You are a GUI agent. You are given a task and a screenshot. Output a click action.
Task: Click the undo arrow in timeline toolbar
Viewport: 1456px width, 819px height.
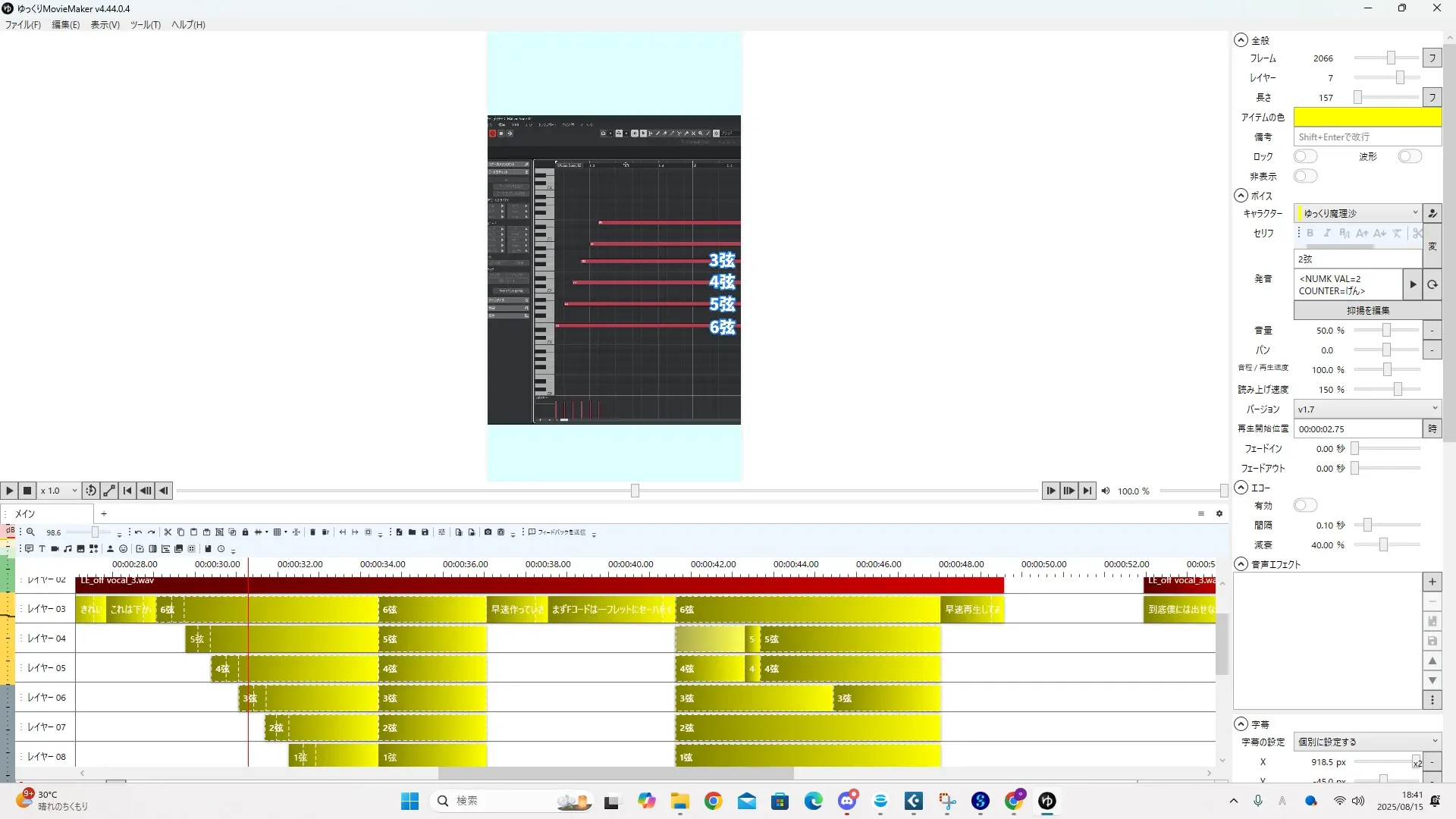(x=138, y=532)
